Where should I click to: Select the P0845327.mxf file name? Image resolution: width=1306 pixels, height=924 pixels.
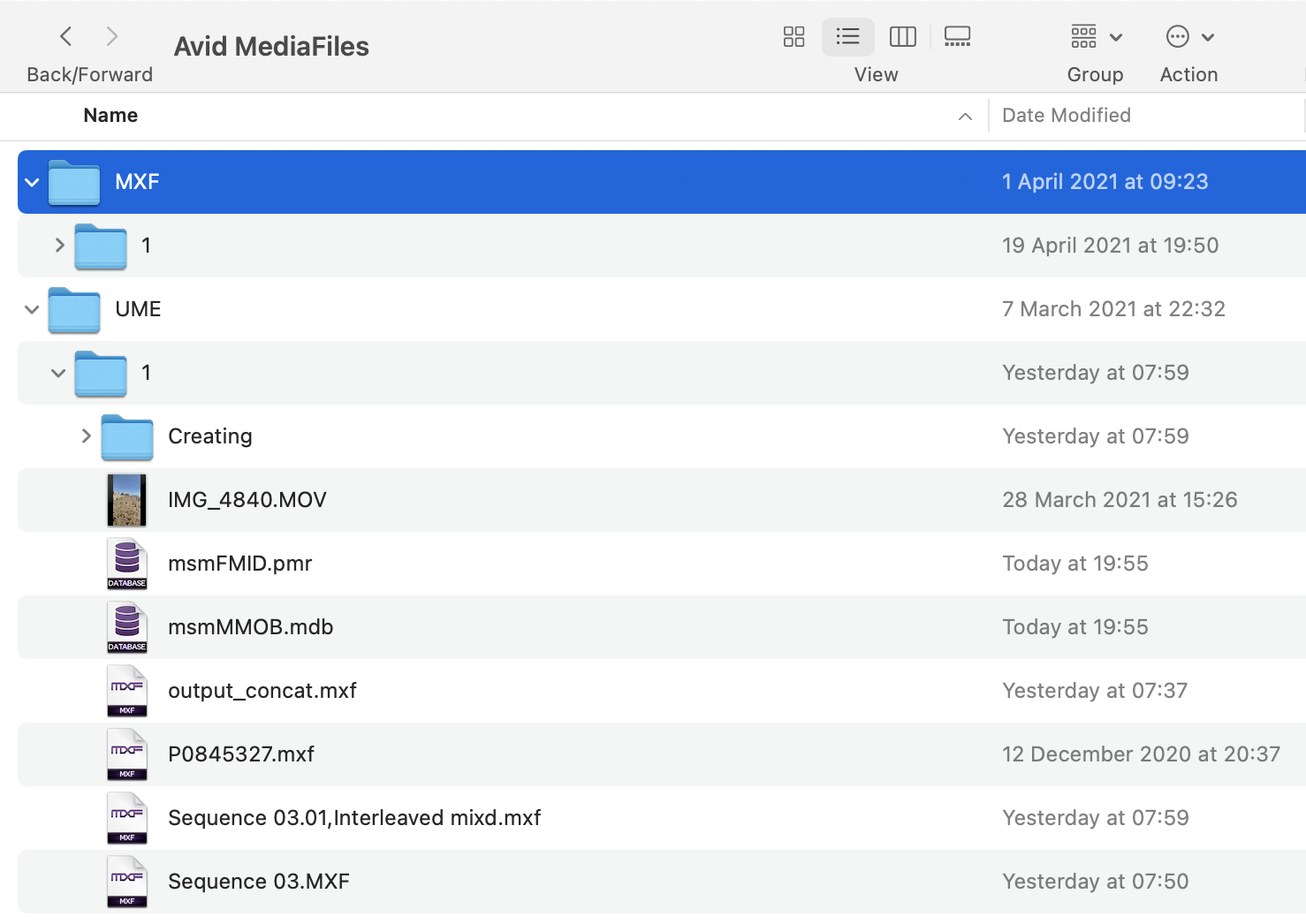click(x=241, y=754)
